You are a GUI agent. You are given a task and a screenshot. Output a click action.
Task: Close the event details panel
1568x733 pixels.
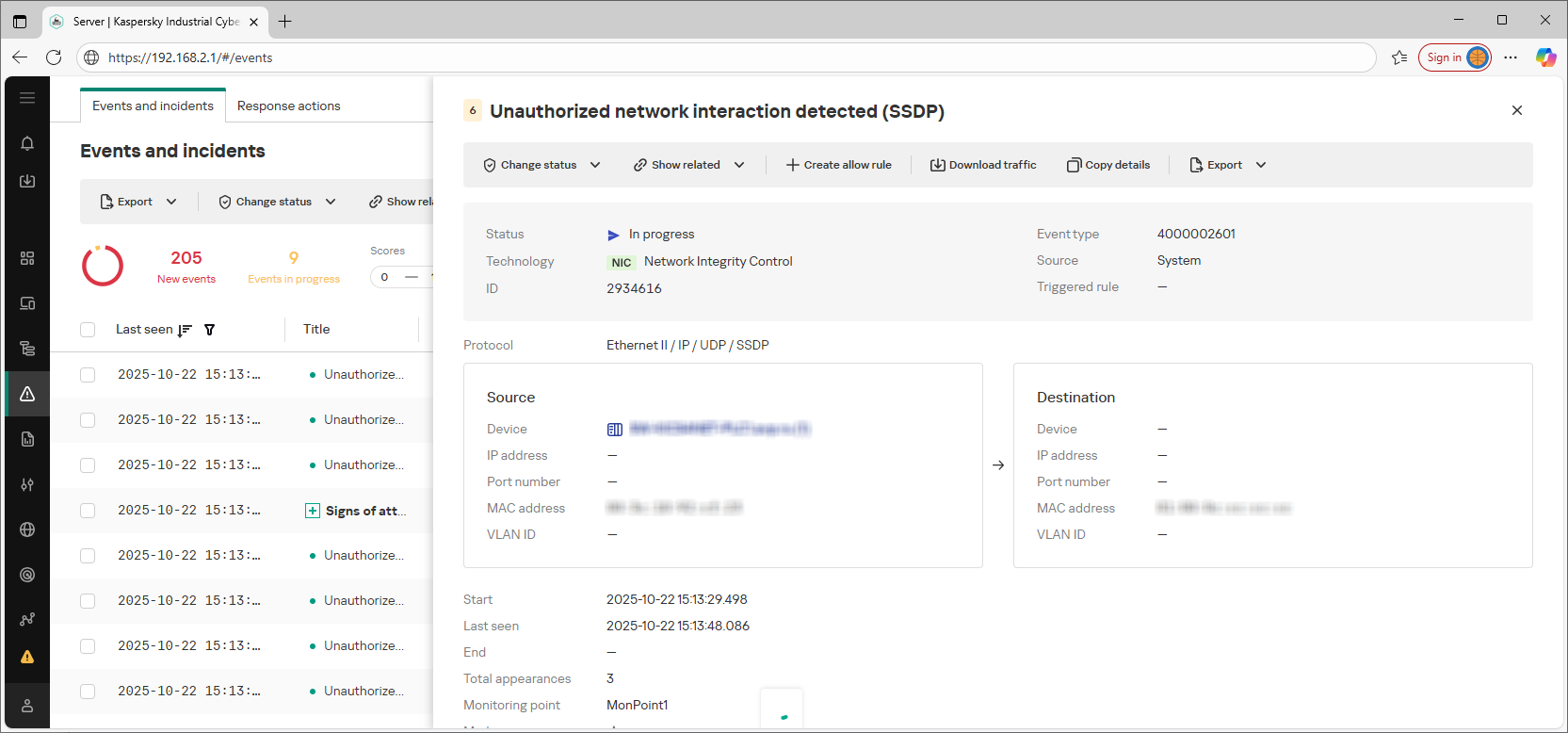pyautogui.click(x=1516, y=110)
